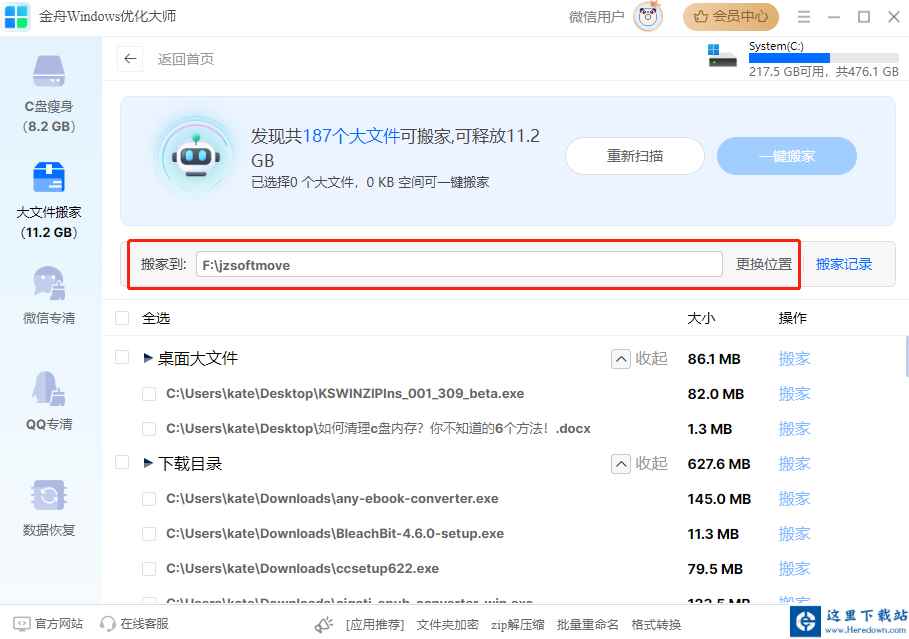909x639 pixels.
Task: Click the 微信用户 account name
Action: [x=596, y=17]
